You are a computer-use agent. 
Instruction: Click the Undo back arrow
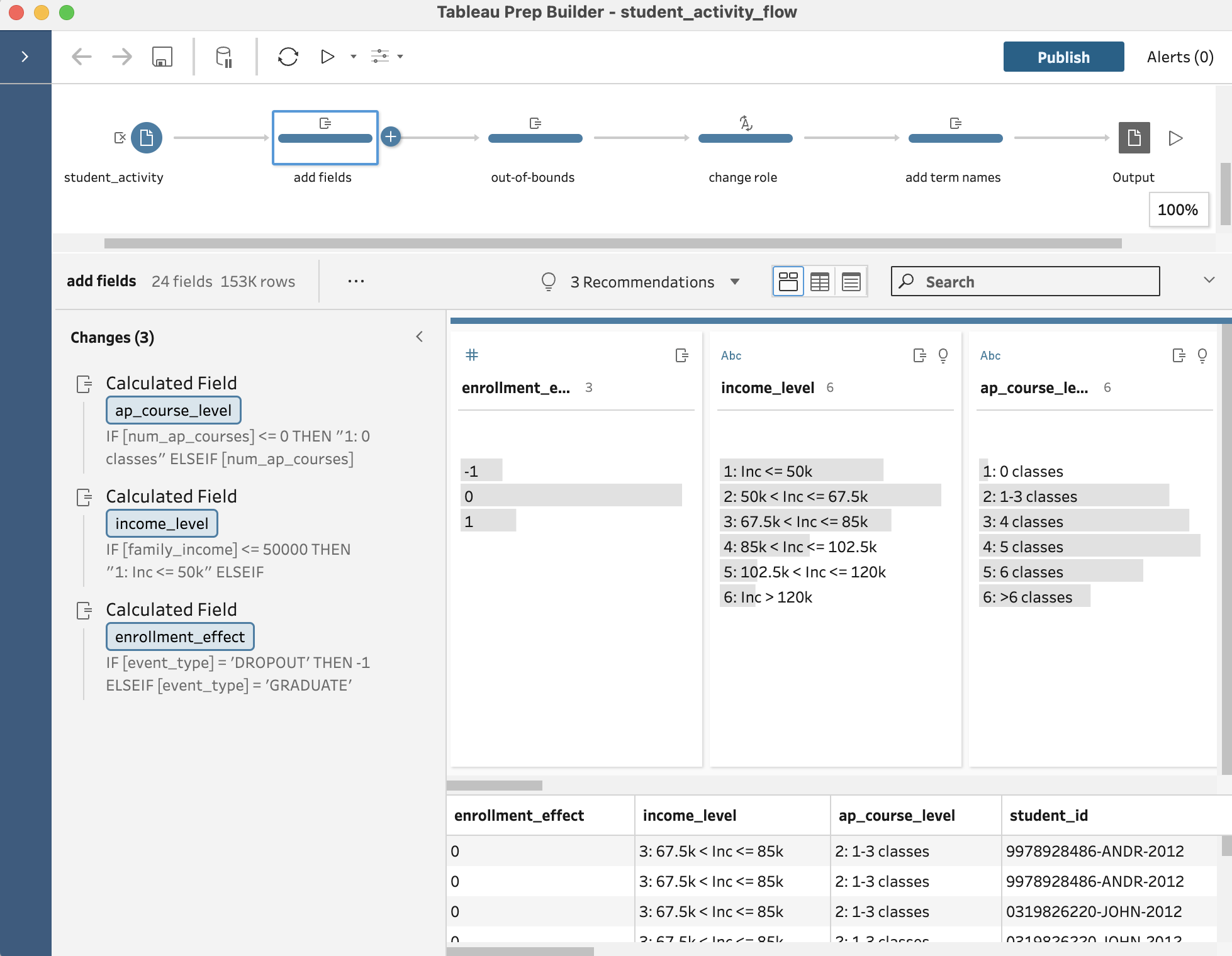coord(81,57)
